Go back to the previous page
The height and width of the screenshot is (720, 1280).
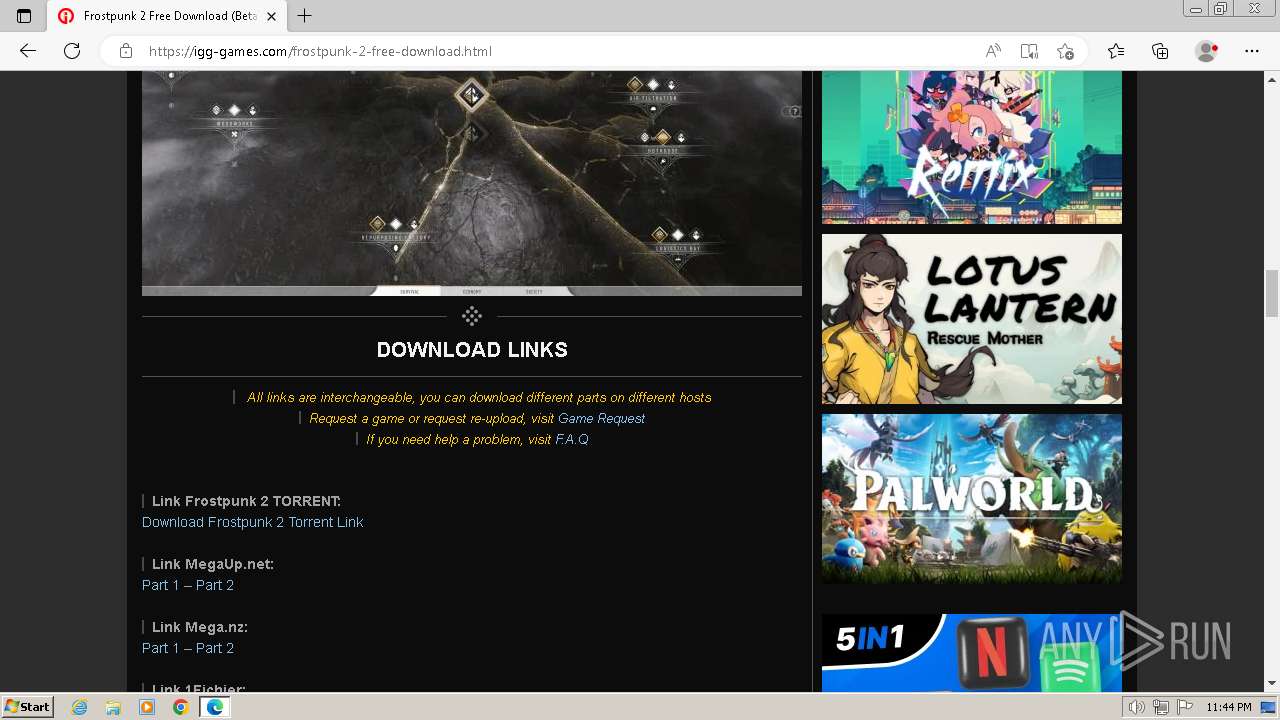[x=28, y=51]
